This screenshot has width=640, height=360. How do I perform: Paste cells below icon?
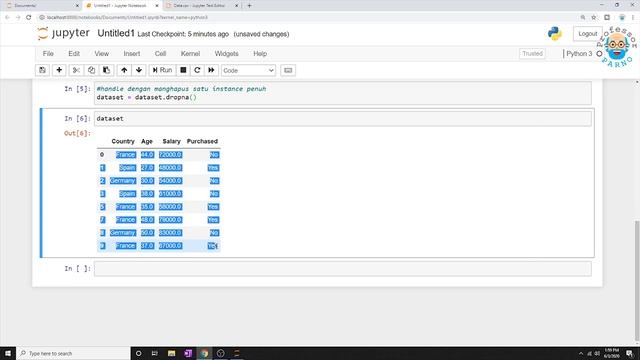click(x=106, y=70)
